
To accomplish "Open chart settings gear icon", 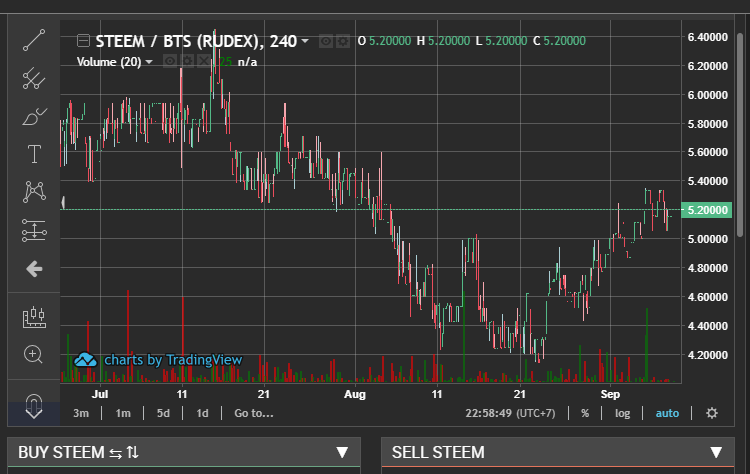I will [x=712, y=413].
